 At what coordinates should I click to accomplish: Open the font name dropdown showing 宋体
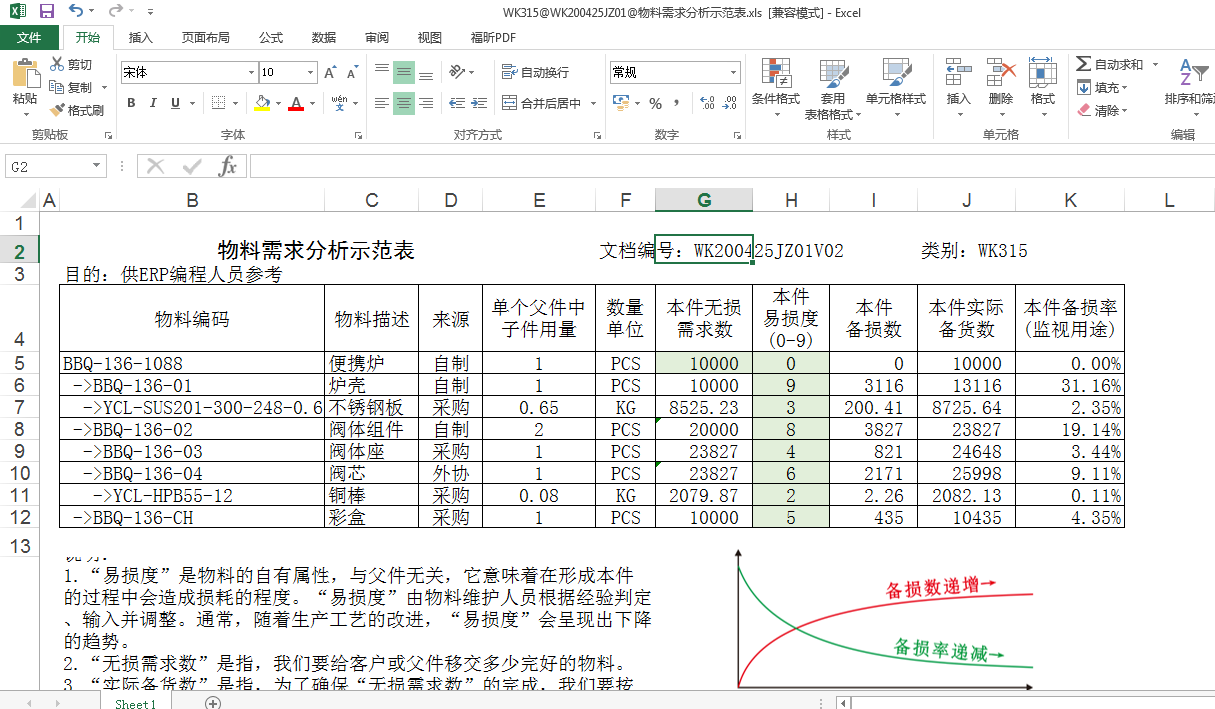(251, 72)
